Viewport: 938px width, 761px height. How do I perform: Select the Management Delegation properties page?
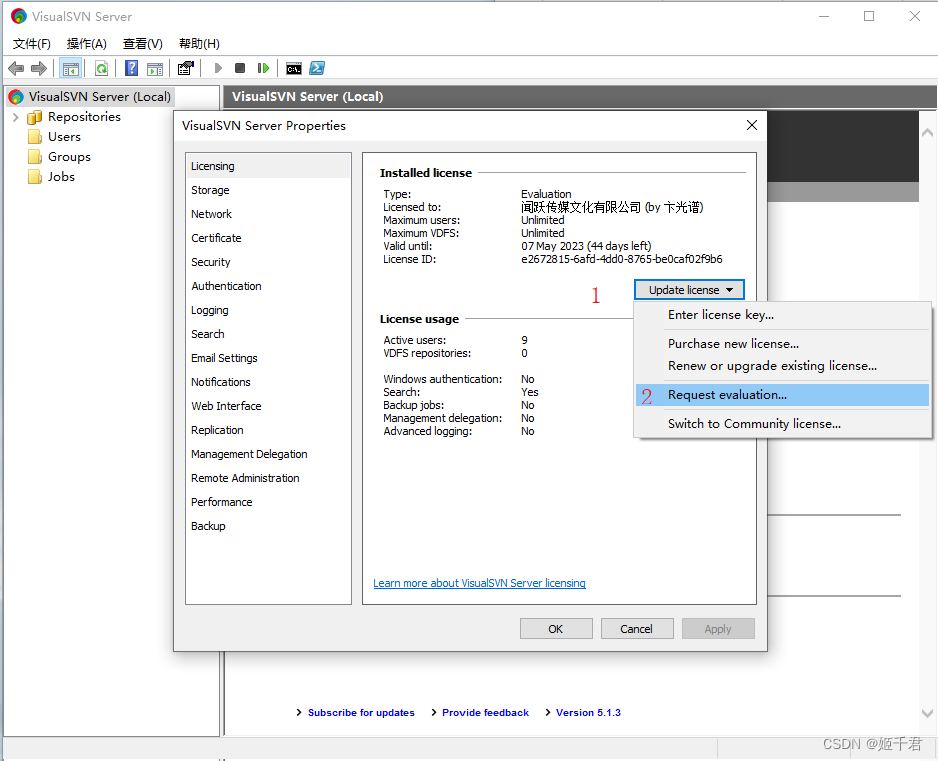click(x=268, y=454)
